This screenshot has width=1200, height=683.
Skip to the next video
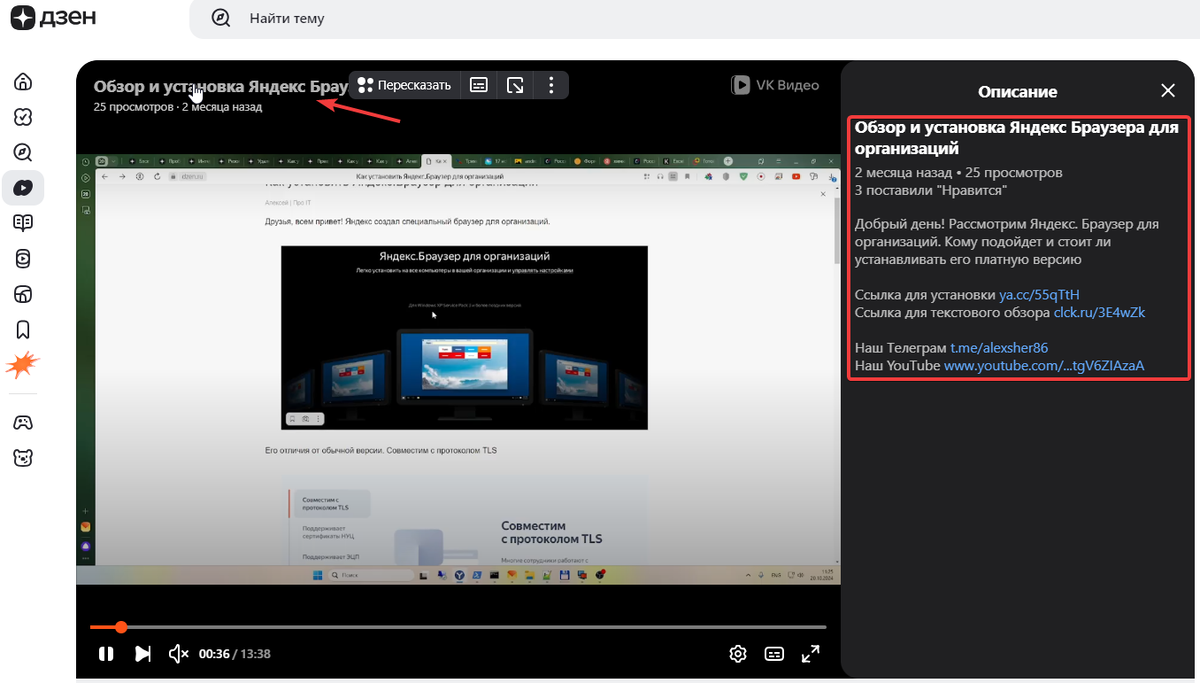(143, 654)
